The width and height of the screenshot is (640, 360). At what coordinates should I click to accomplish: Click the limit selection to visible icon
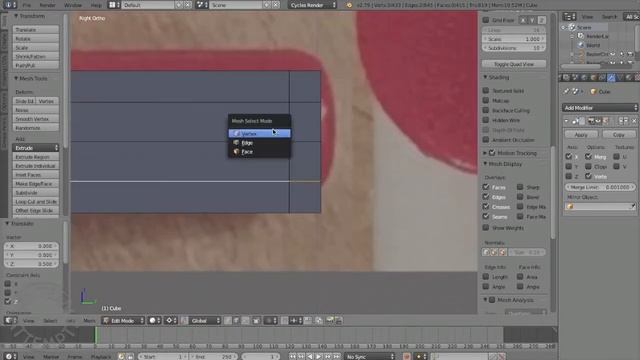pyautogui.click(x=256, y=321)
